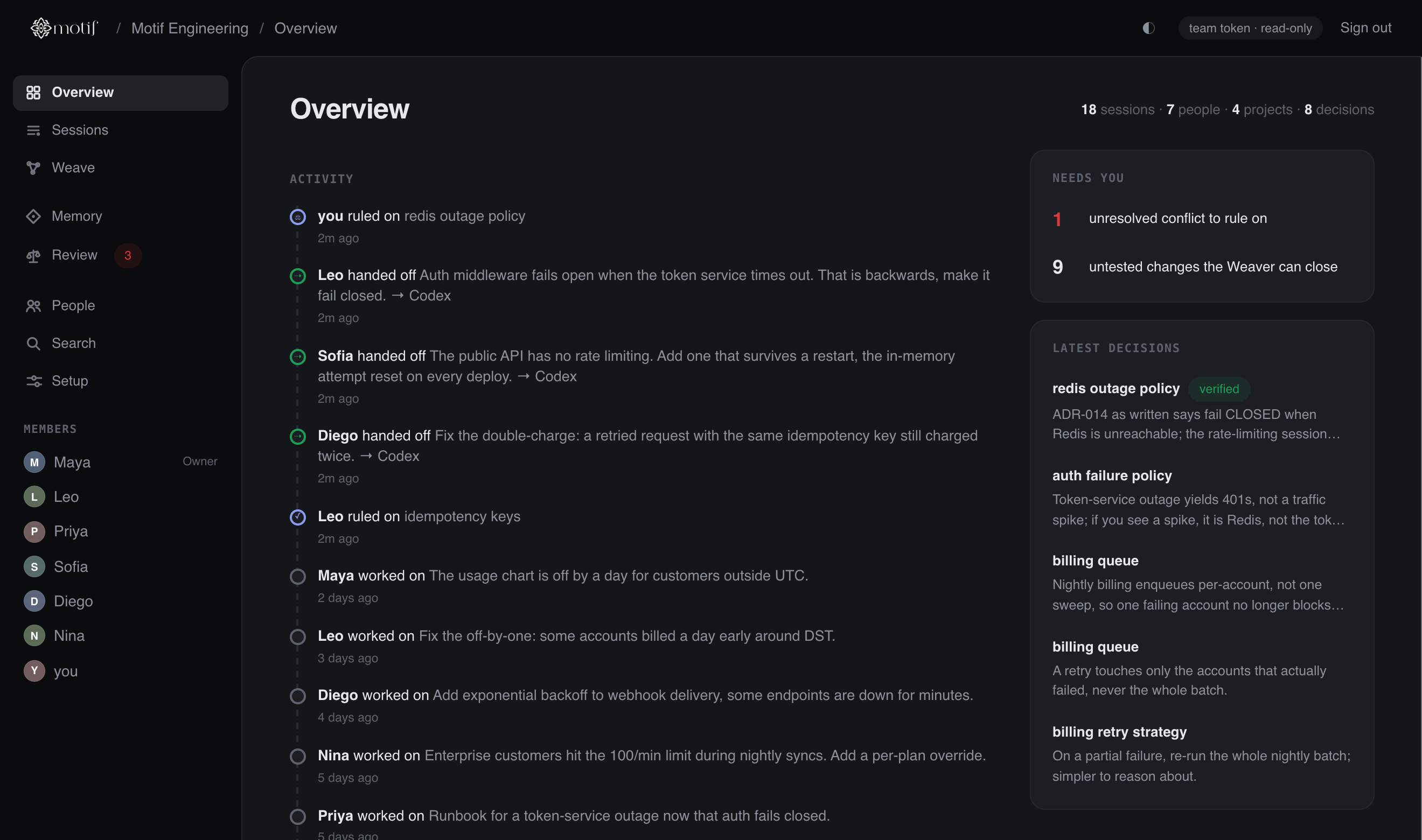Click the circle marker beside Nina's entry
The height and width of the screenshot is (840, 1422).
(x=298, y=756)
